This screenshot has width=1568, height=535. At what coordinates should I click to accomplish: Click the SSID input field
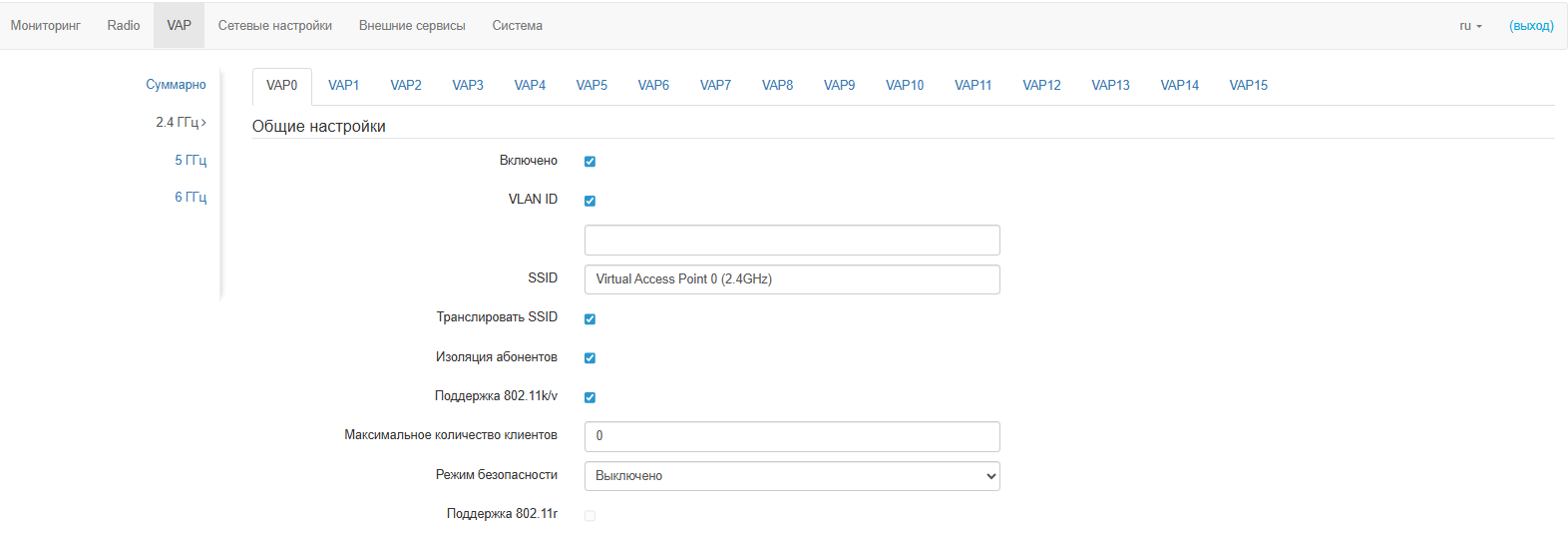(791, 279)
